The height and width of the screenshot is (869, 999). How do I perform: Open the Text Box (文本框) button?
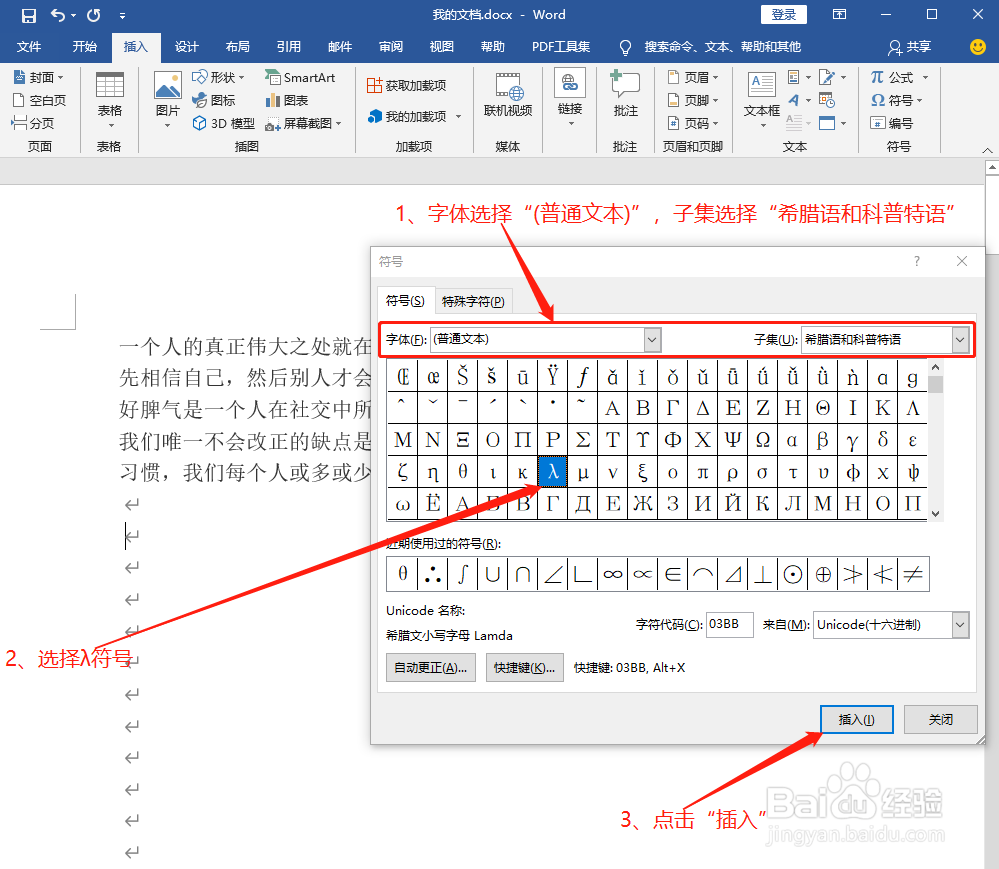(762, 99)
